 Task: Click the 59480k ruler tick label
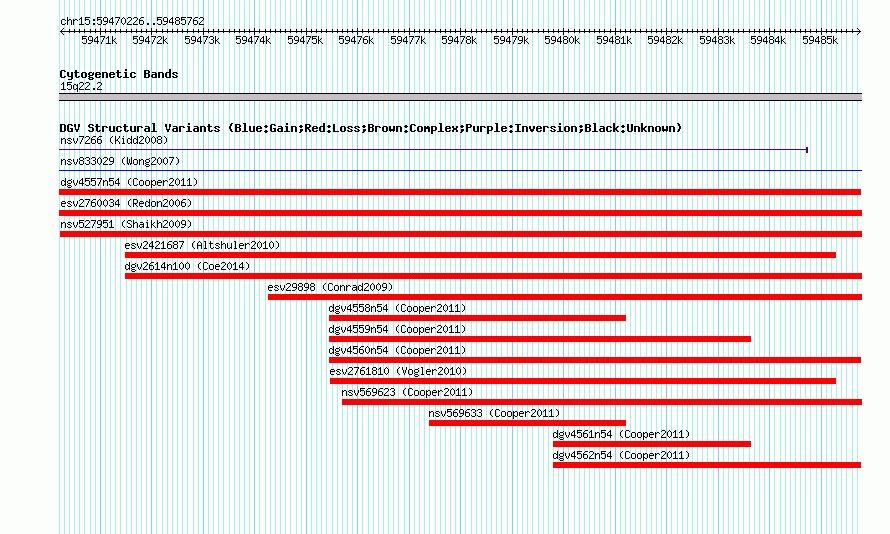(x=562, y=40)
